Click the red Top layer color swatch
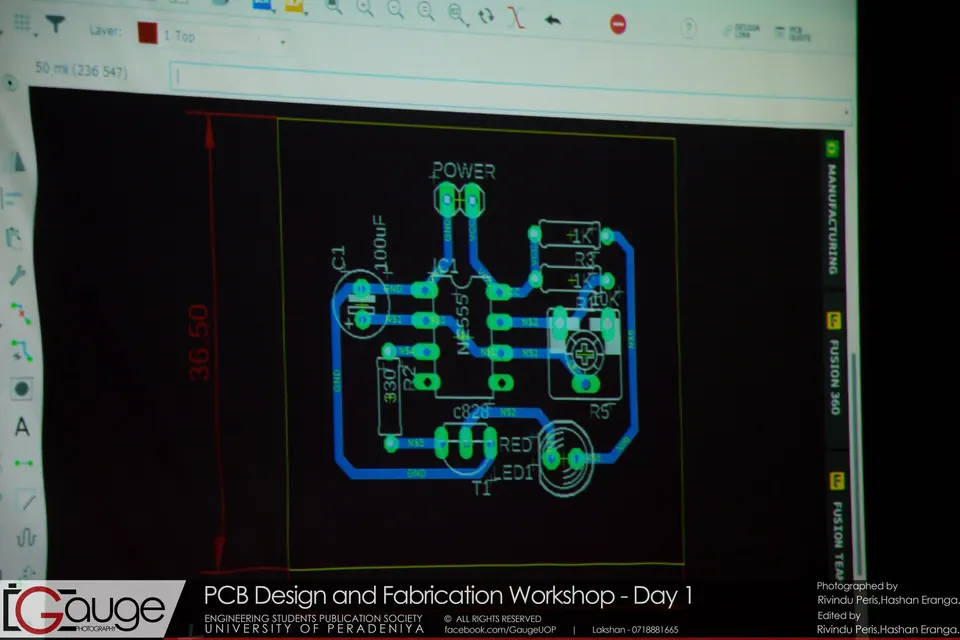 click(x=148, y=33)
